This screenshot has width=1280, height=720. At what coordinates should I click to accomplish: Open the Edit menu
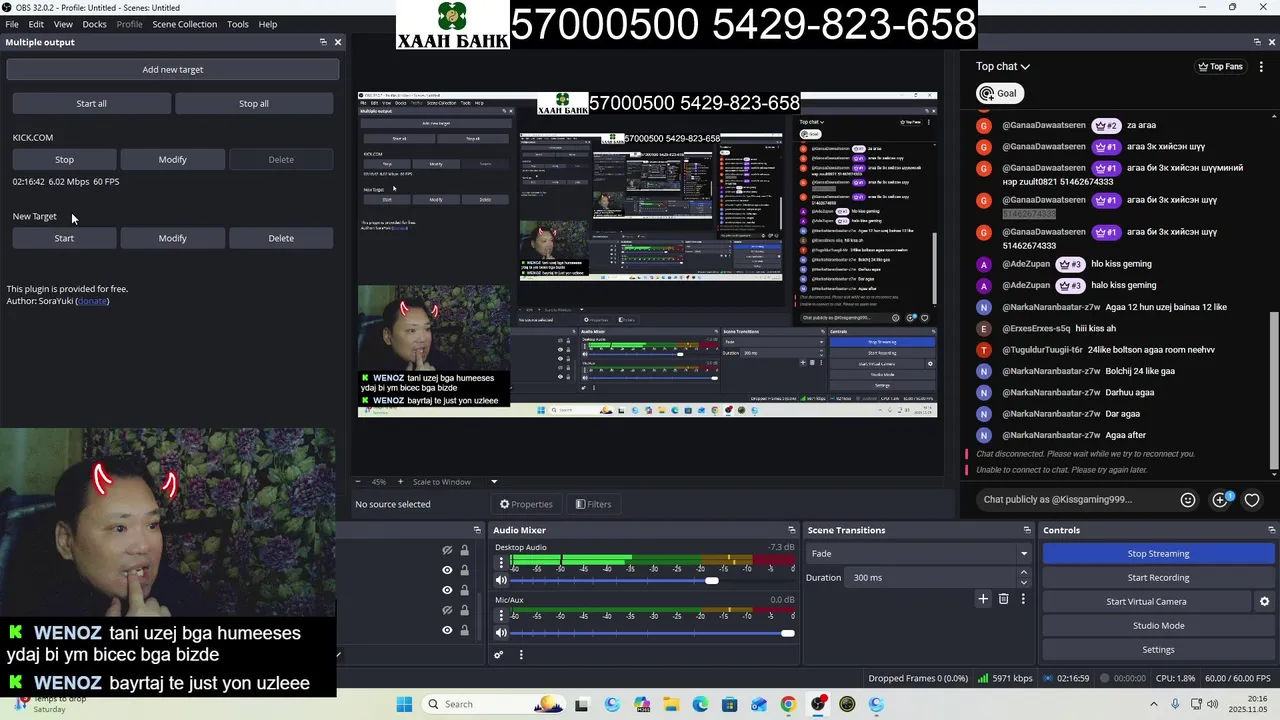(x=36, y=24)
